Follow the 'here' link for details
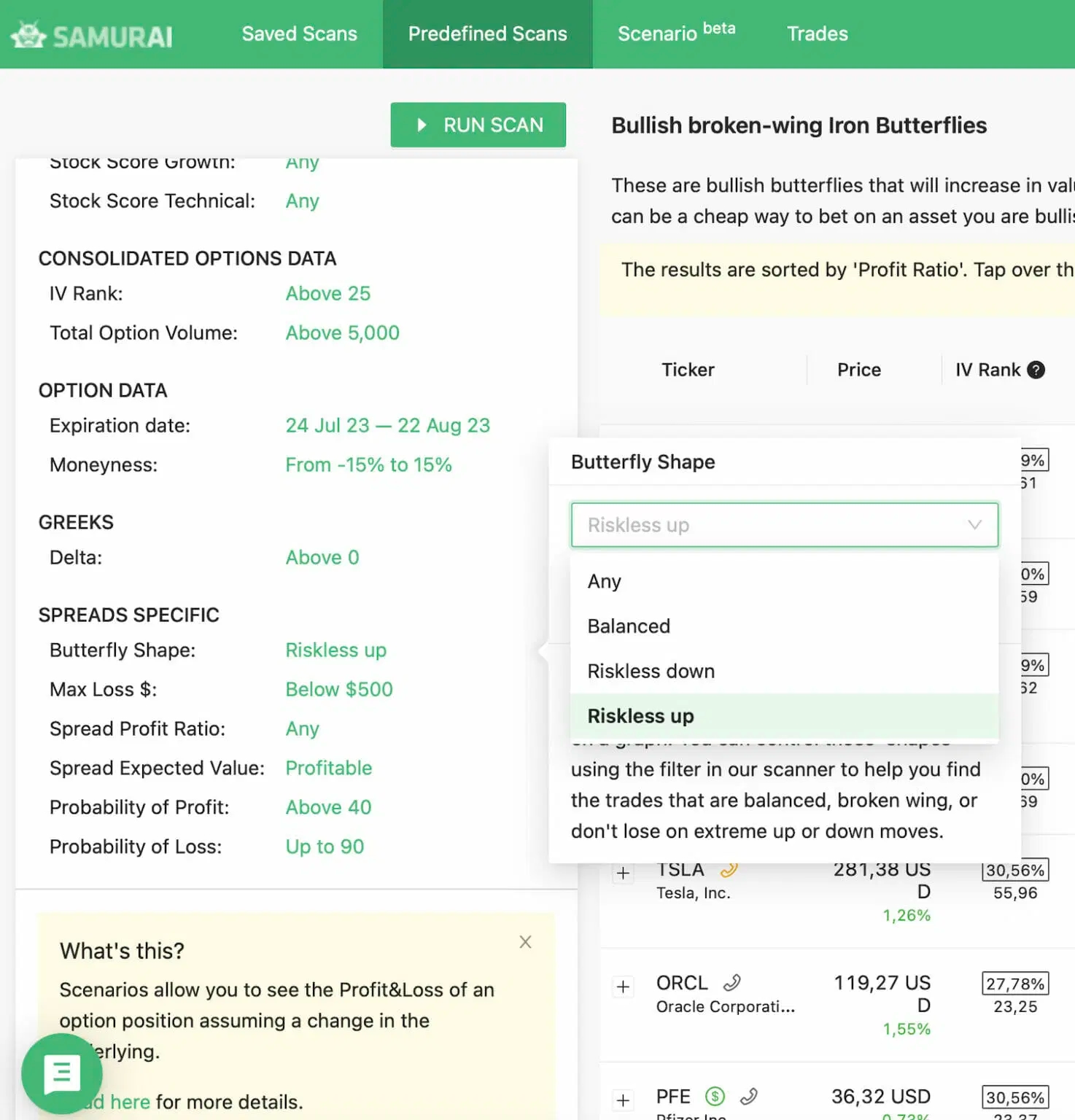Screen dimensions: 1075x1120 click(x=130, y=1102)
